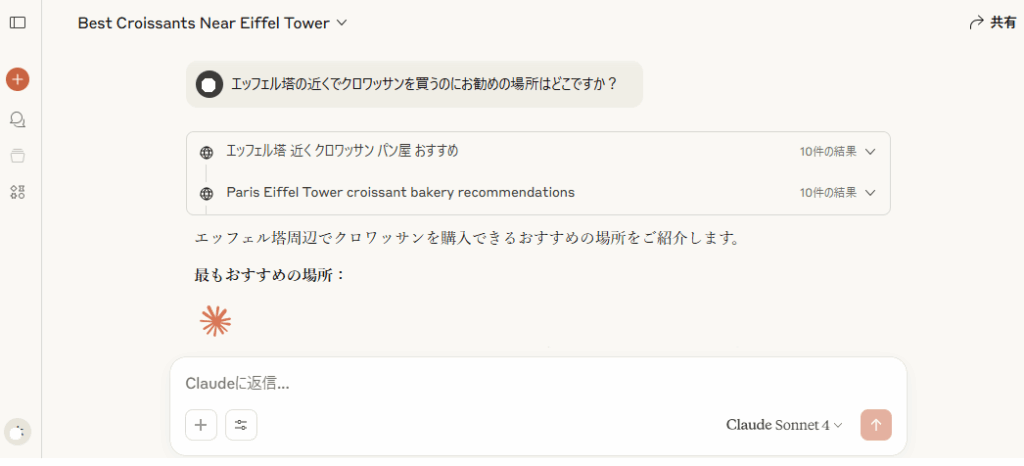1024x466 pixels.
Task: Start a new chat with the orange plus
Action: click(18, 79)
